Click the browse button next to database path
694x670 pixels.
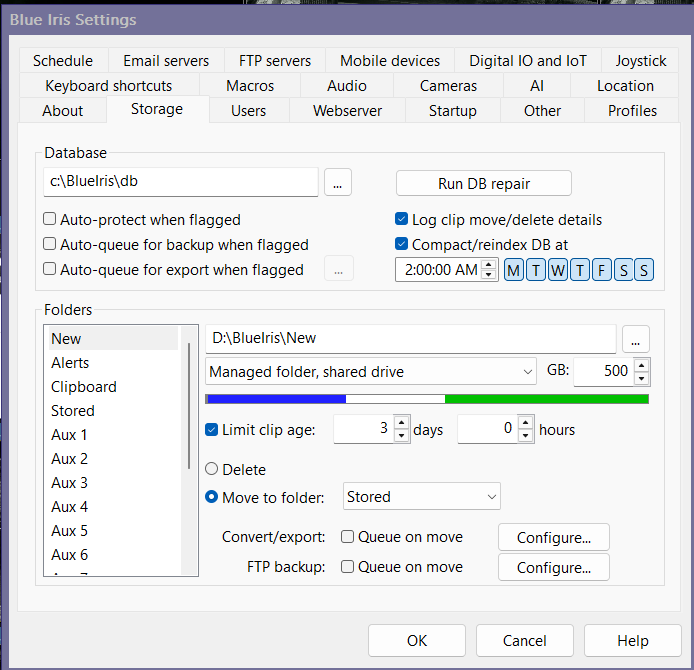tap(338, 183)
